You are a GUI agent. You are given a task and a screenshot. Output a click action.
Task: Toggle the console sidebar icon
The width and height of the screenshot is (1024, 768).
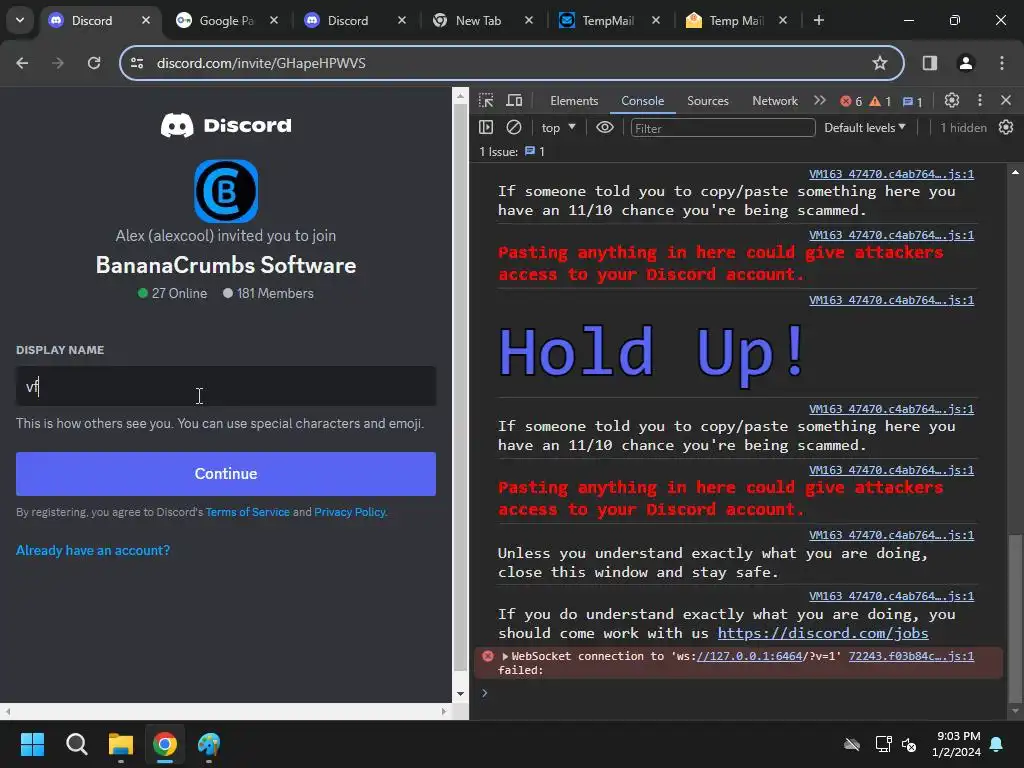(486, 127)
